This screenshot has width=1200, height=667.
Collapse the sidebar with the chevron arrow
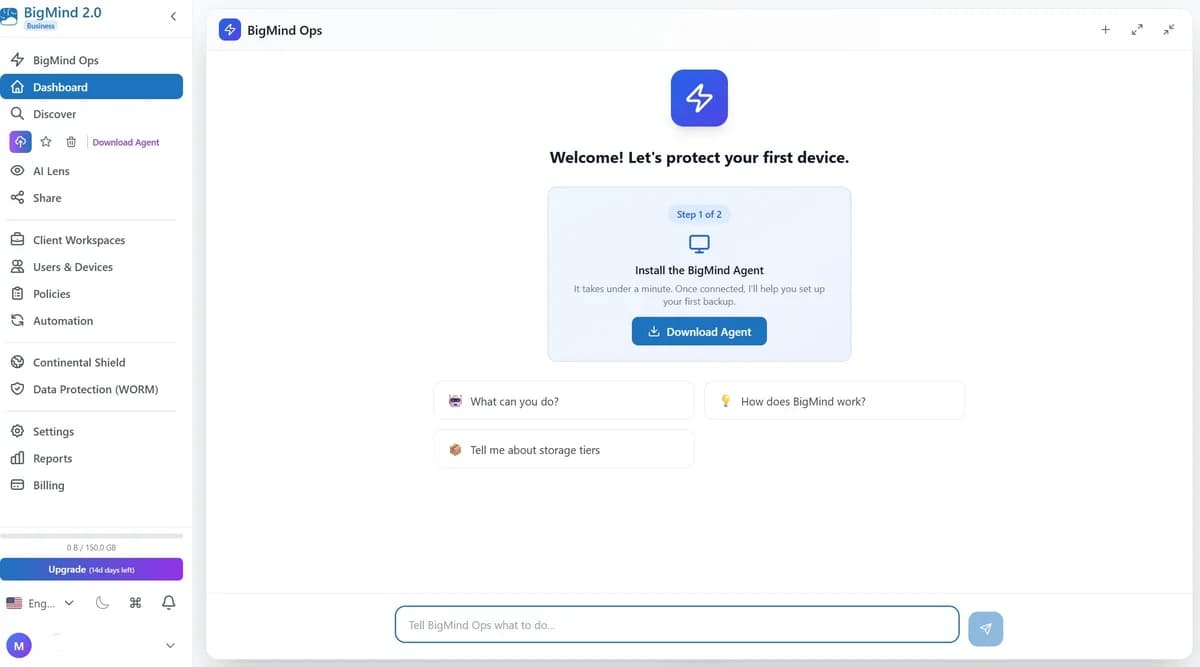[x=173, y=16]
